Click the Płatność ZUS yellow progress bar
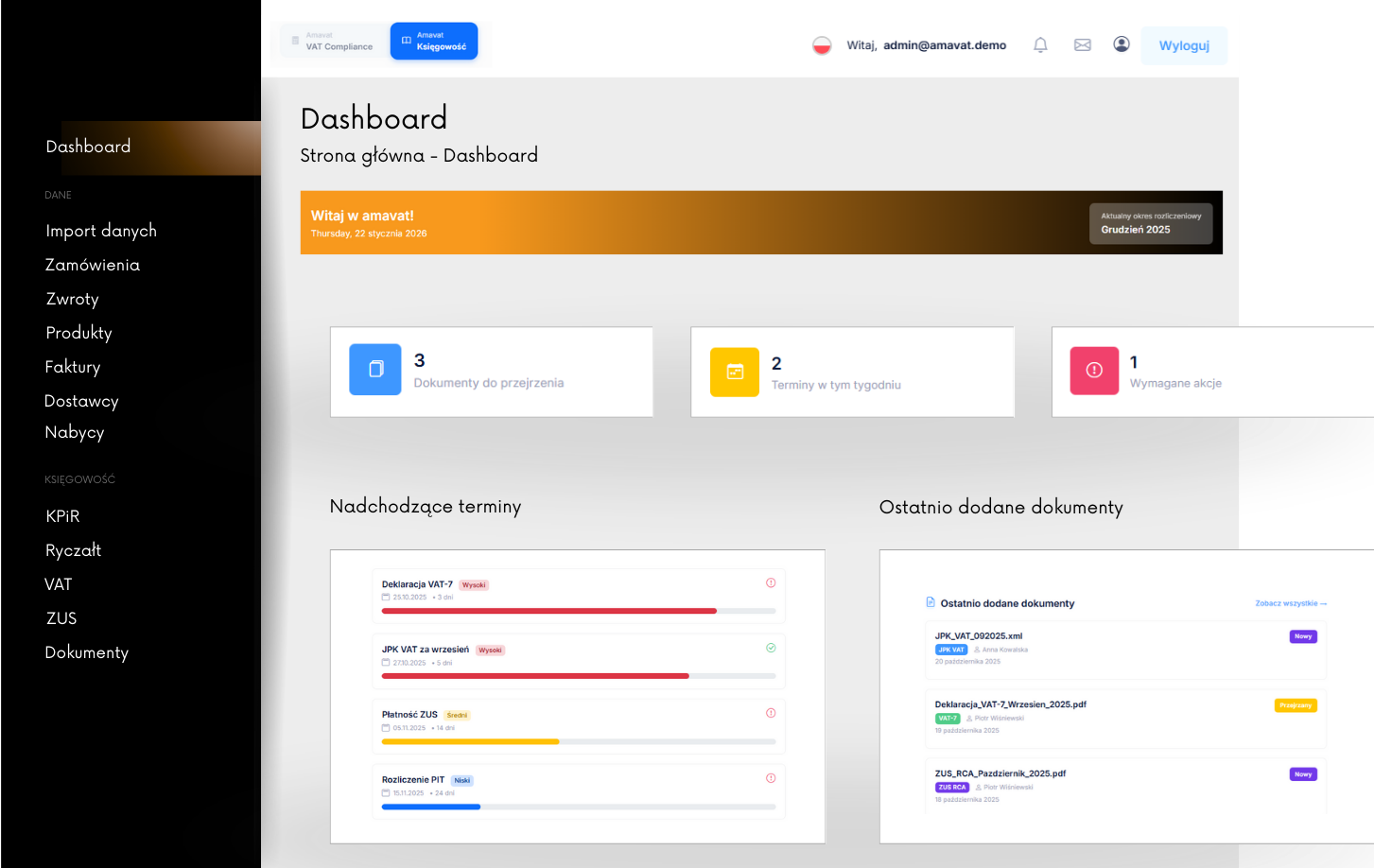 point(470,742)
